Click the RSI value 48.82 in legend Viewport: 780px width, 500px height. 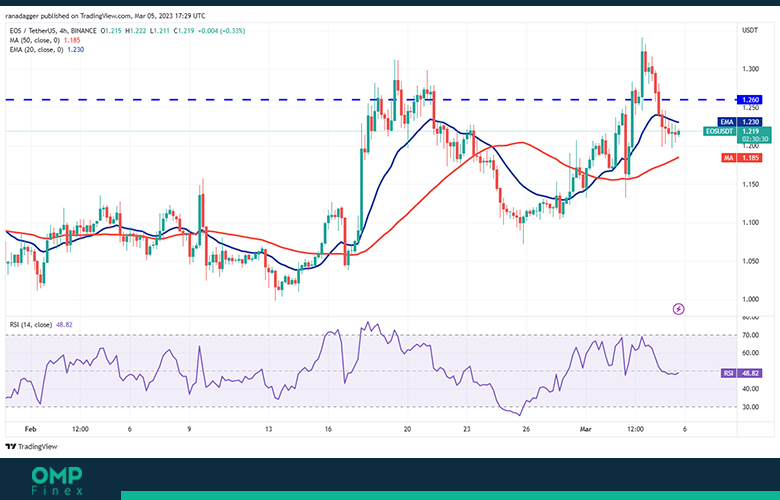(64, 325)
